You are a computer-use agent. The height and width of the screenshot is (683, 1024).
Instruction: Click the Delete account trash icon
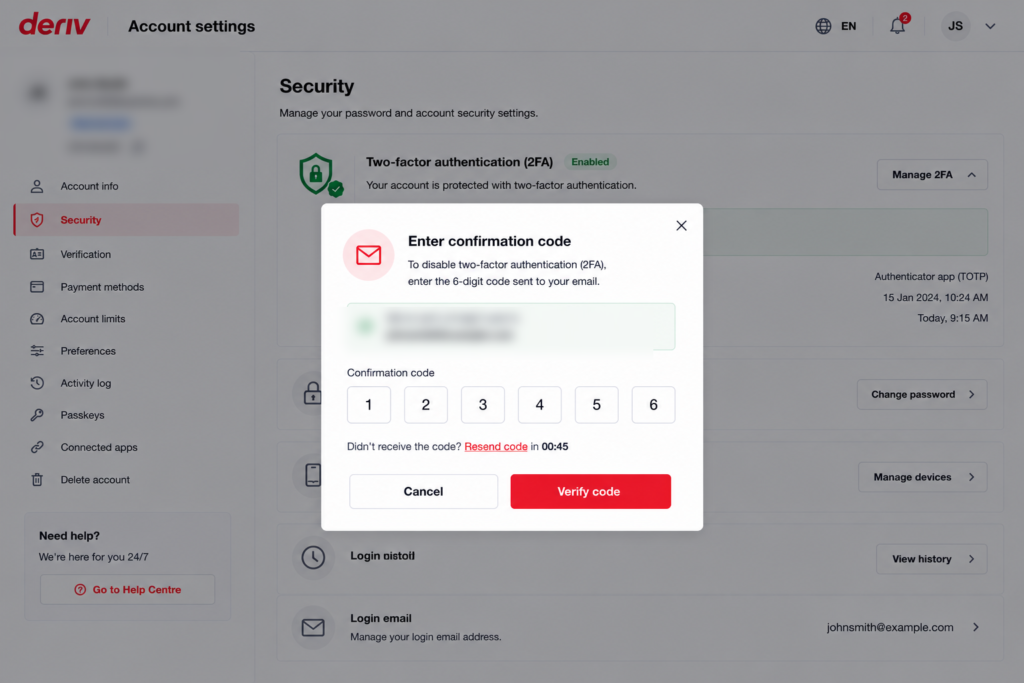(x=37, y=479)
